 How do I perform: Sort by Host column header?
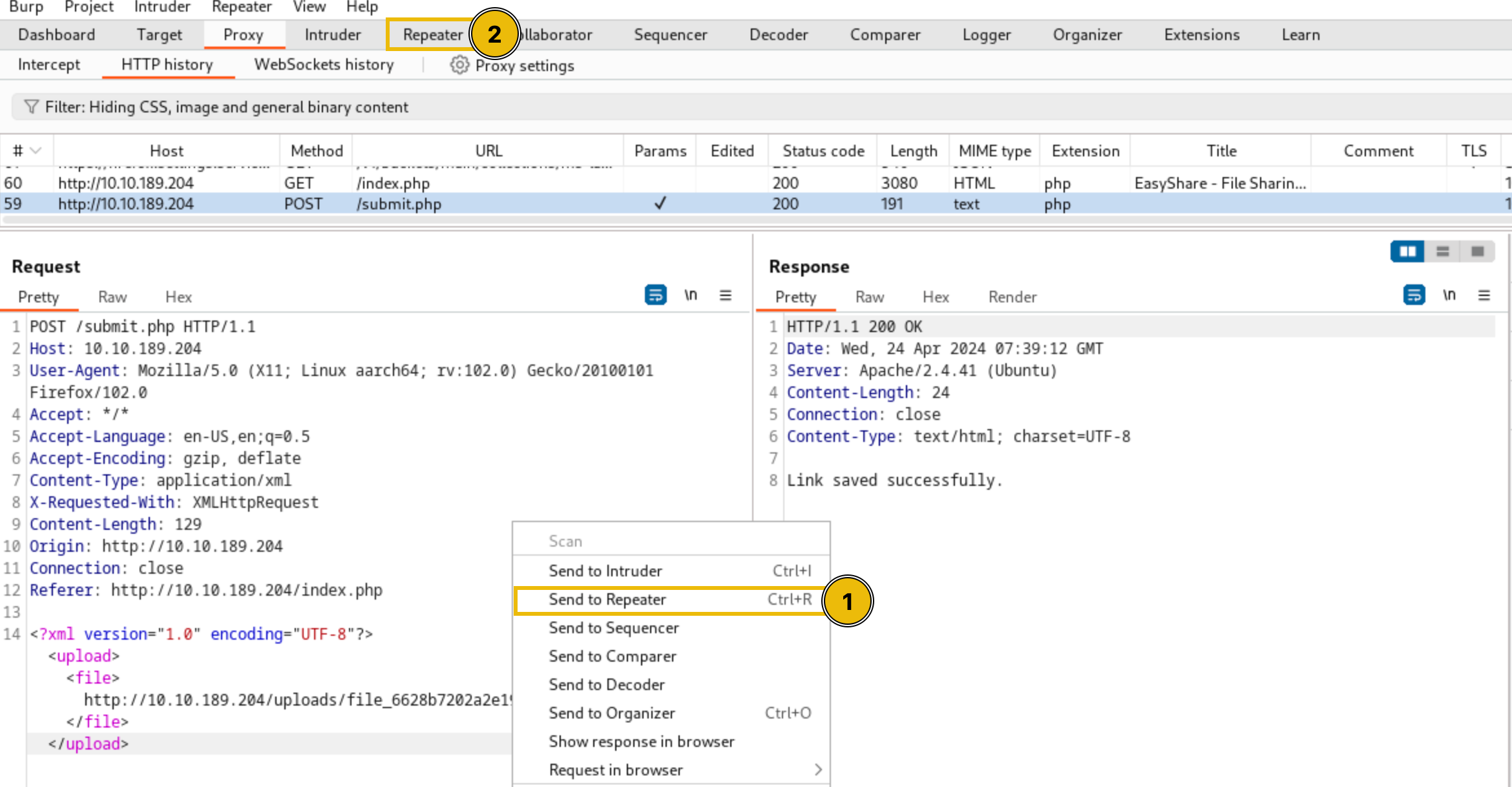tap(167, 151)
